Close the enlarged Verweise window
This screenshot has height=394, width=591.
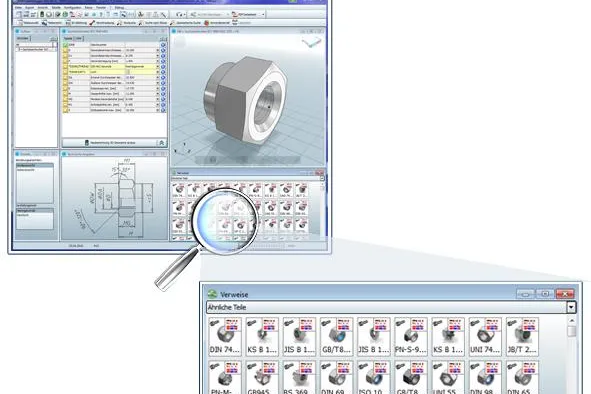click(x=565, y=294)
